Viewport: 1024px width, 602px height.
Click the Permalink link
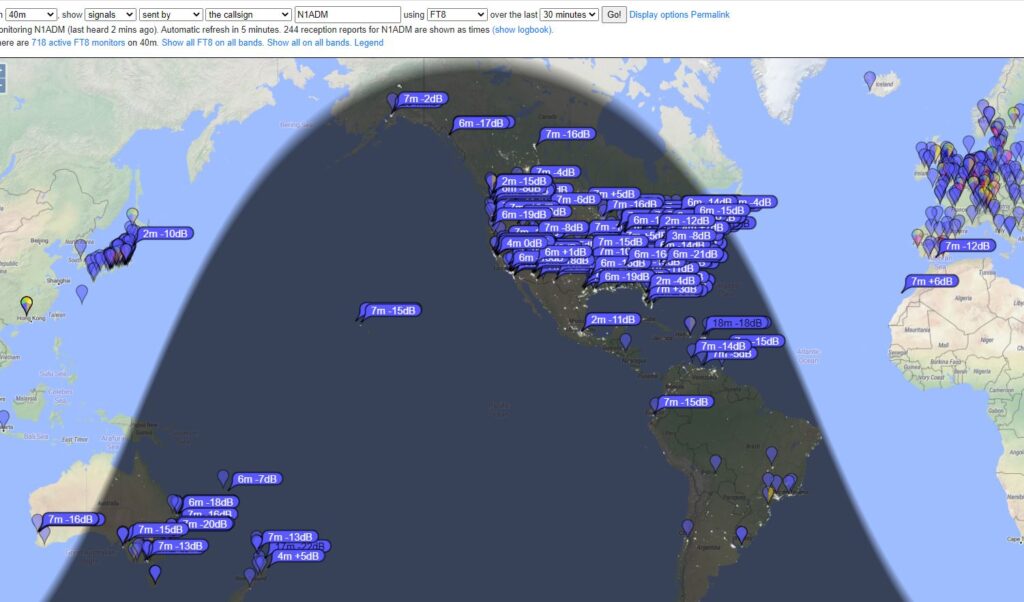coord(710,15)
